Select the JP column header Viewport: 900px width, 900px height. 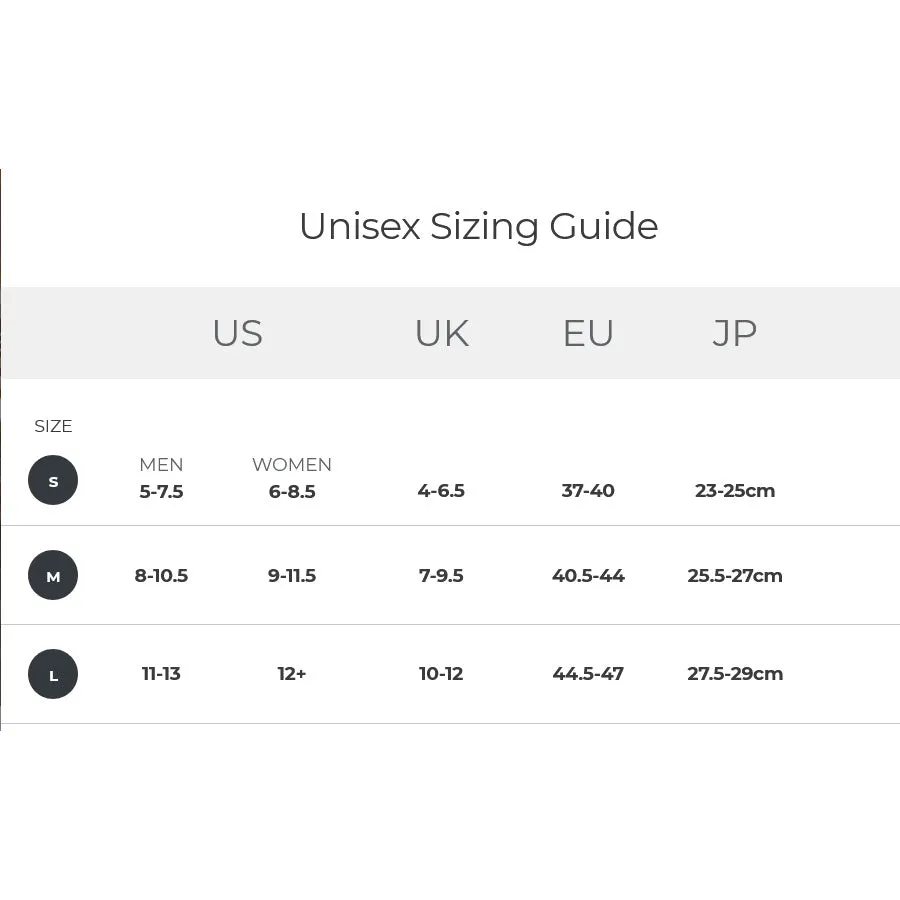point(735,333)
